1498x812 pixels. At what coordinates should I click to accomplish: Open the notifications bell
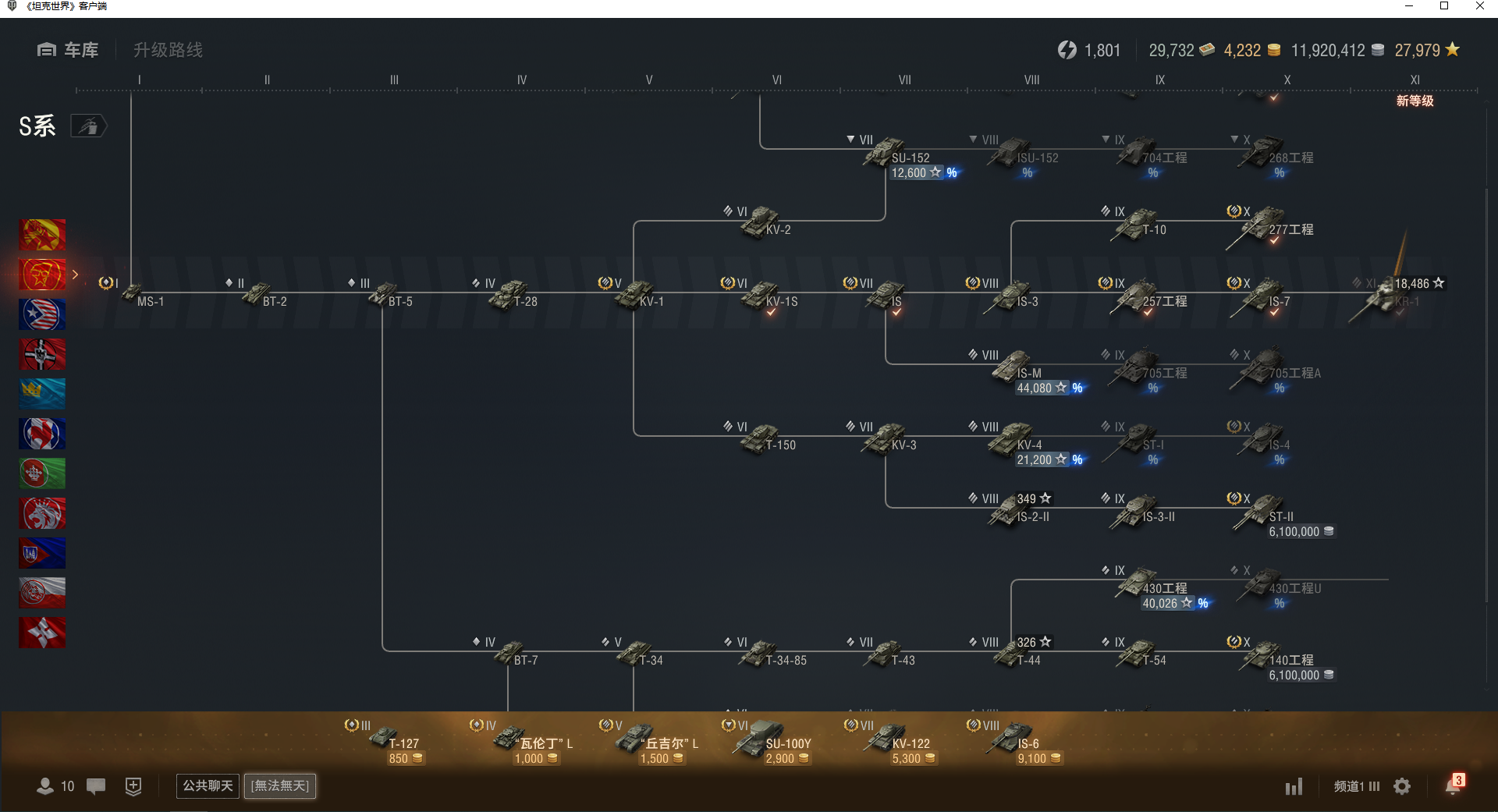(x=1453, y=785)
